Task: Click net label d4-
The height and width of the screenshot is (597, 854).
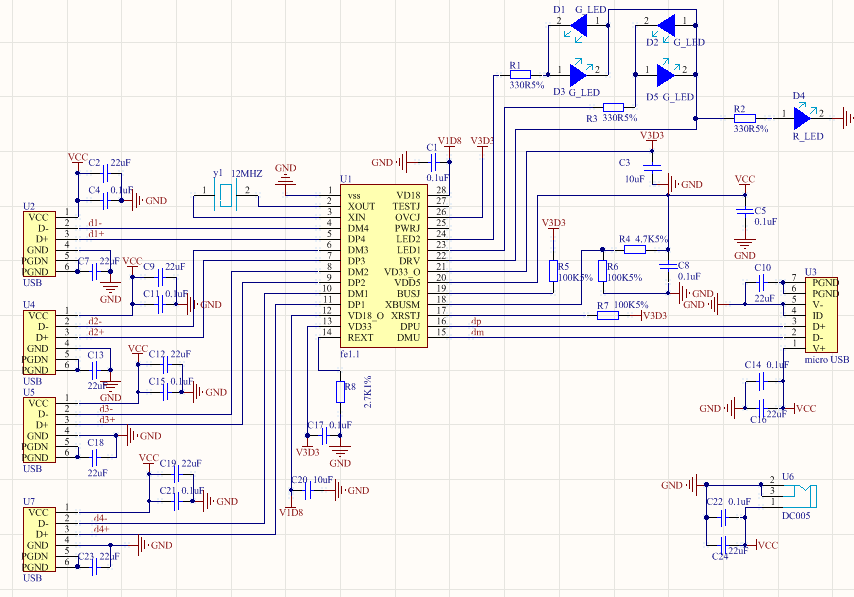Action: point(100,518)
